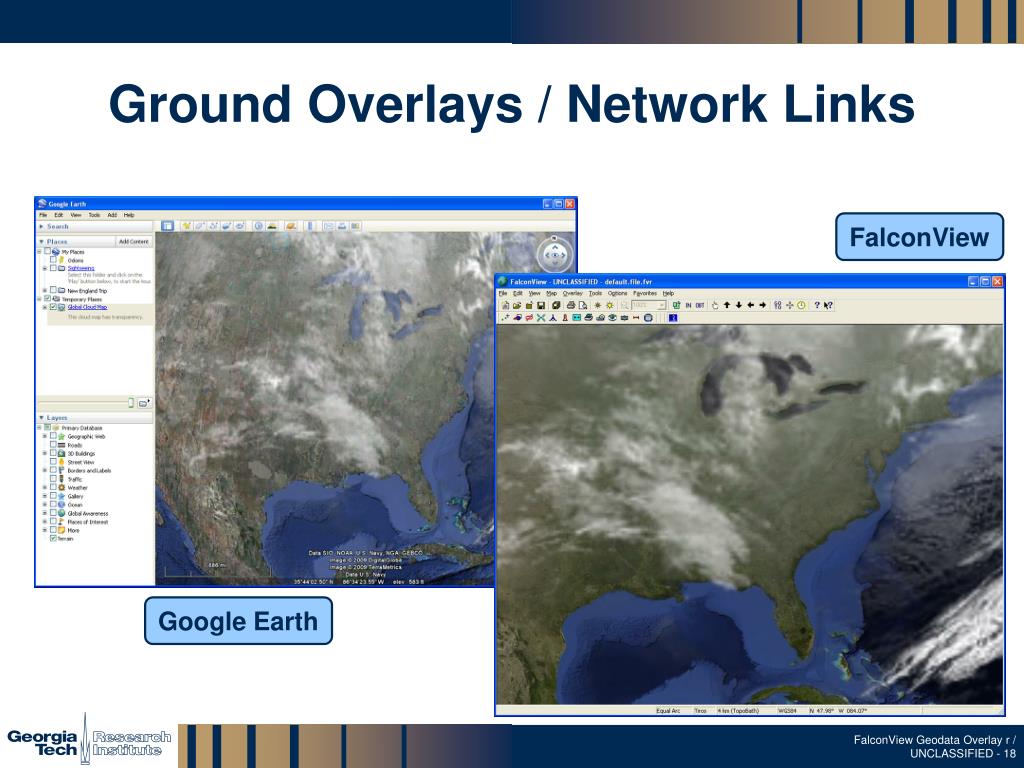This screenshot has width=1024, height=768.
Task: Open Google Earth Add menu
Action: [x=112, y=215]
